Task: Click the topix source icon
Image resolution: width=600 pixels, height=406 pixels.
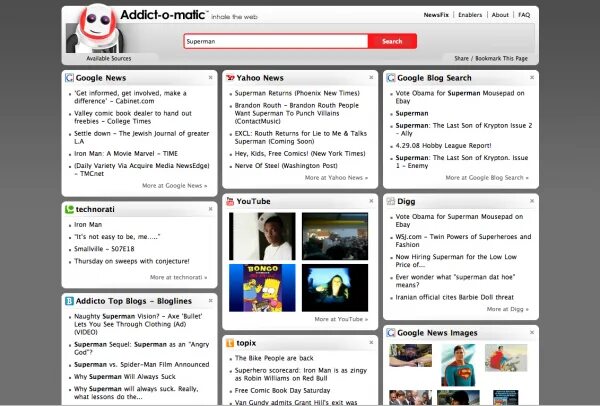Action: [230, 343]
